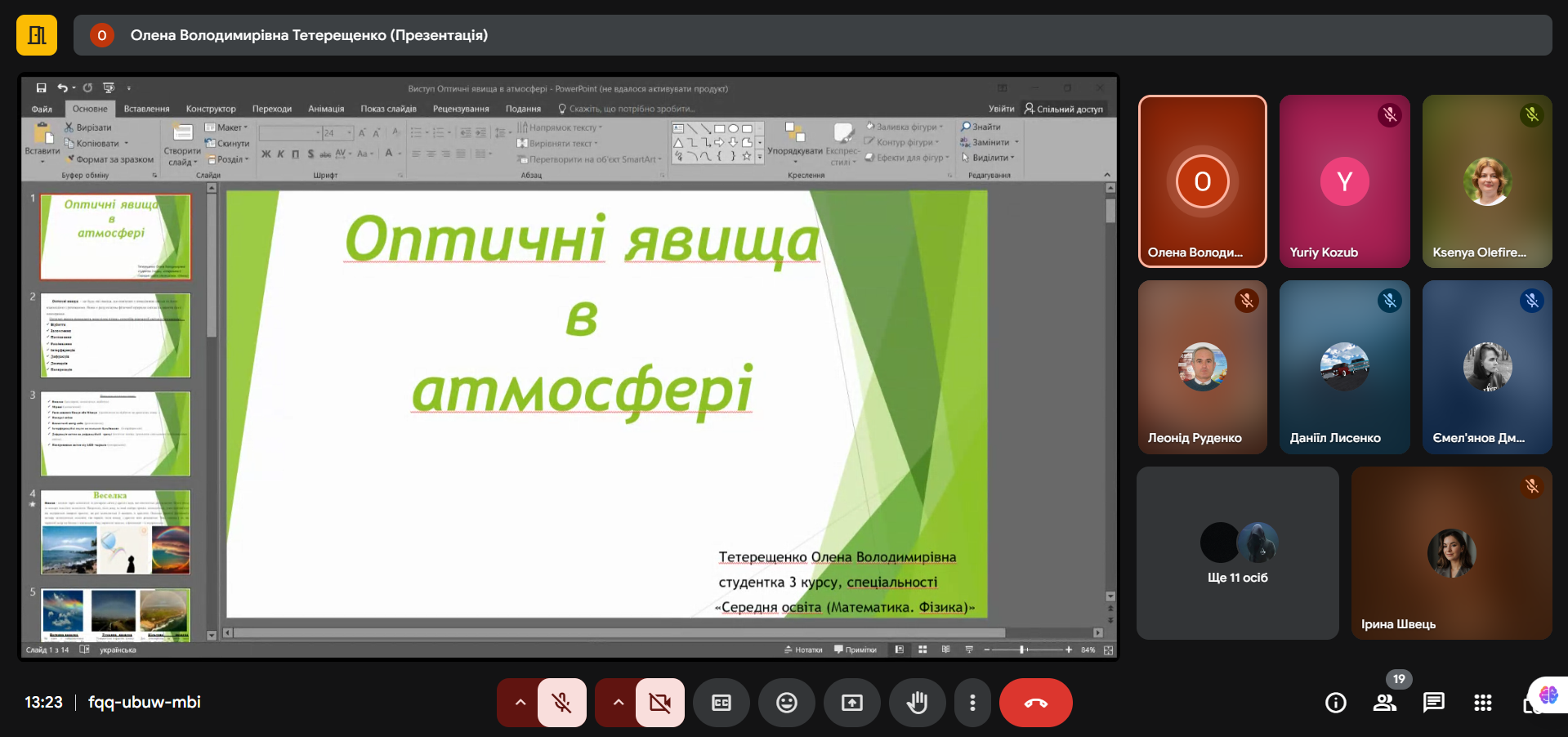
Task: Open more options three-dot menu
Action: click(x=972, y=703)
